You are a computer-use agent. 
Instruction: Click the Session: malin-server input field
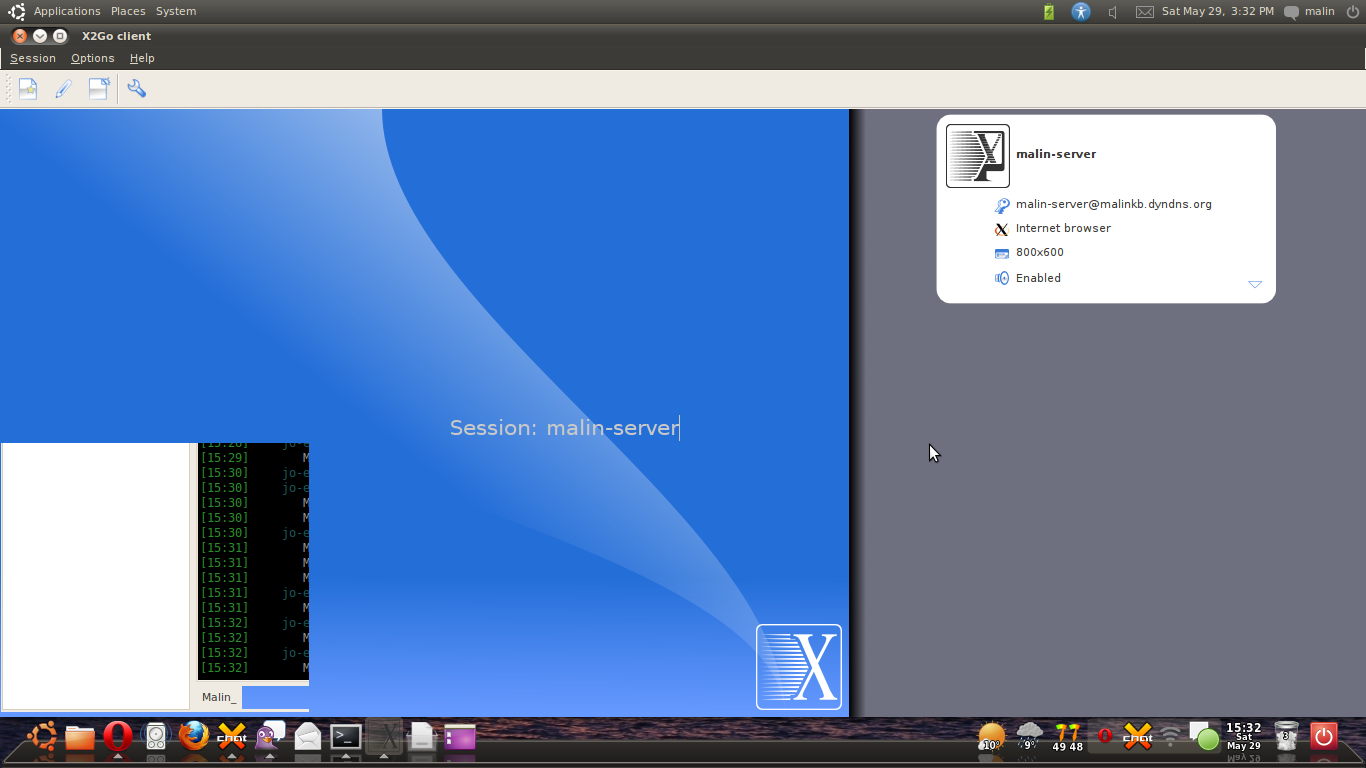click(x=565, y=428)
